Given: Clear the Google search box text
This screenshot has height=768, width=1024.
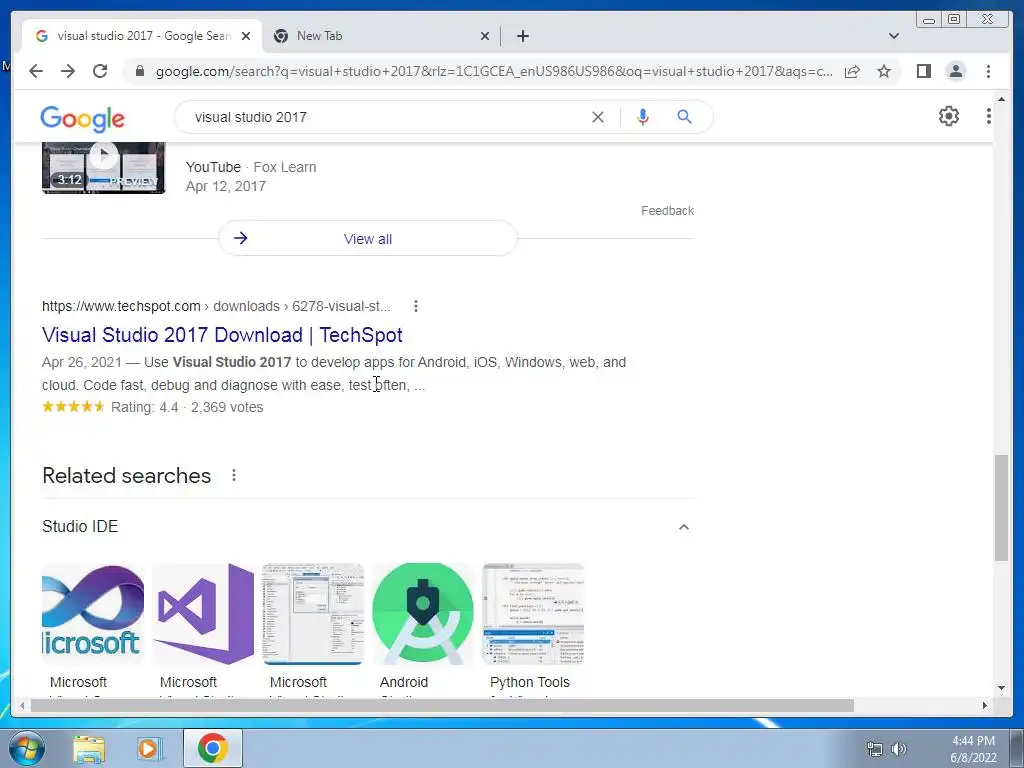Looking at the screenshot, I should pyautogui.click(x=598, y=117).
